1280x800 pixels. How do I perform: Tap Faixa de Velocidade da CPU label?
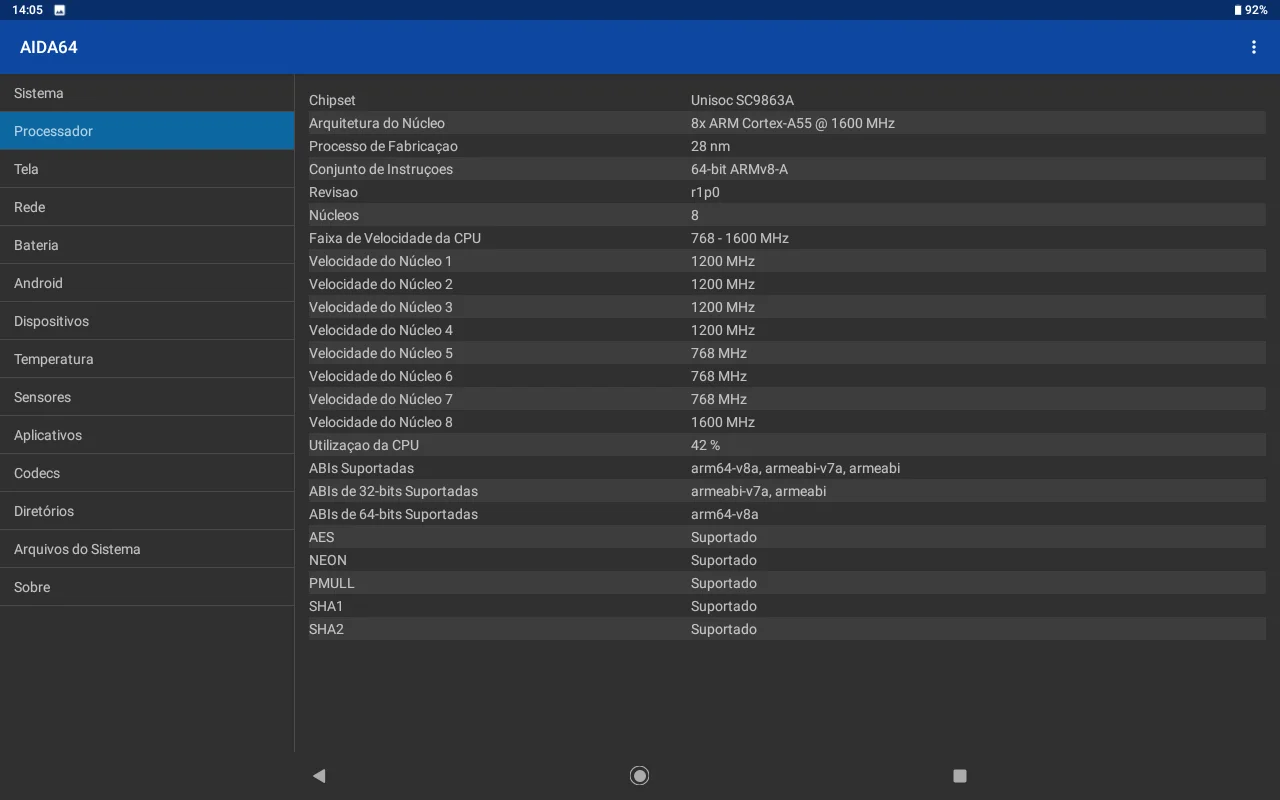point(395,238)
